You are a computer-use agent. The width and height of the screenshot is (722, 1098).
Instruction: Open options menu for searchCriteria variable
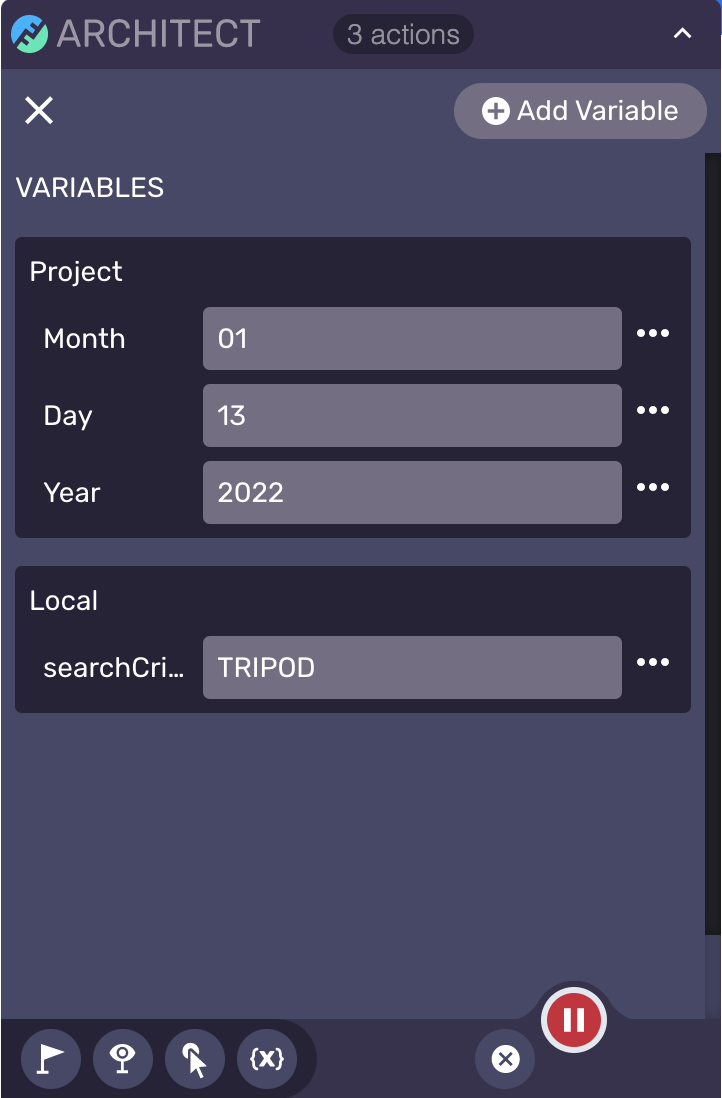(653, 662)
